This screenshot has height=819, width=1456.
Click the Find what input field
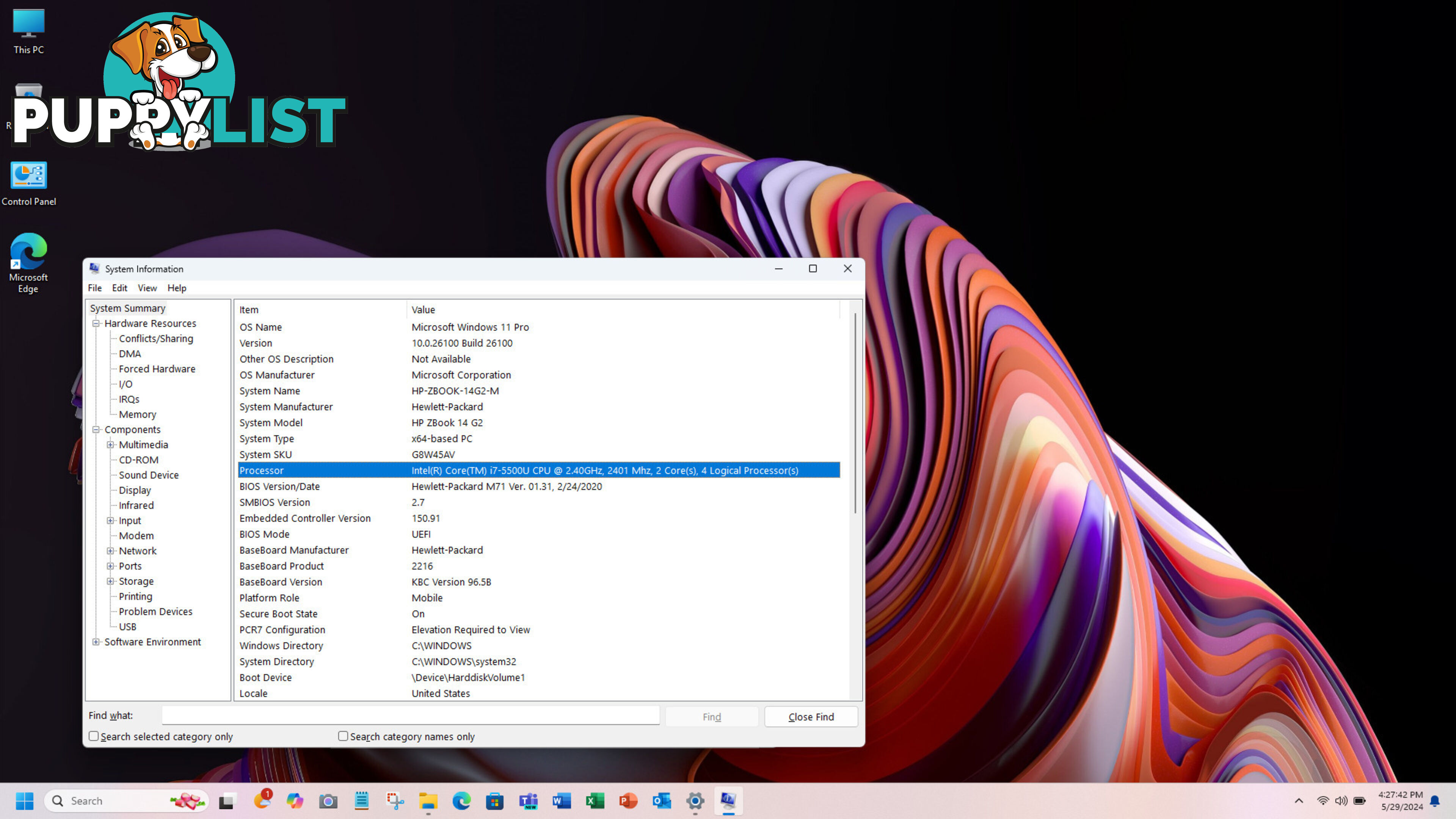coord(411,715)
